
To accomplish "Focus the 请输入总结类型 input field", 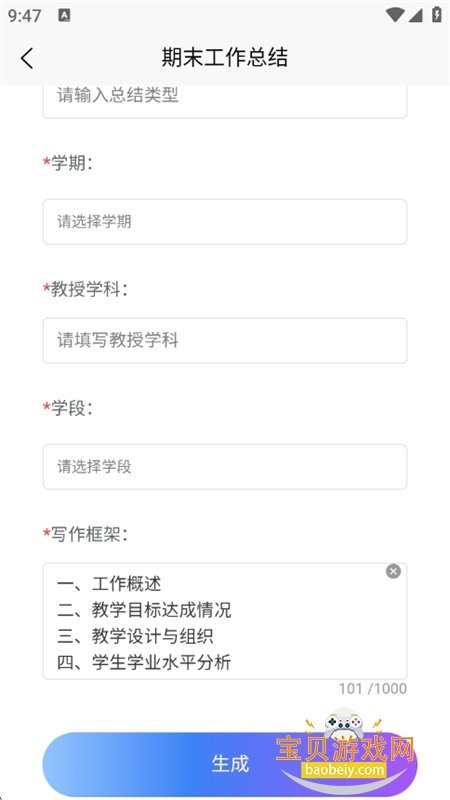I will pos(224,100).
